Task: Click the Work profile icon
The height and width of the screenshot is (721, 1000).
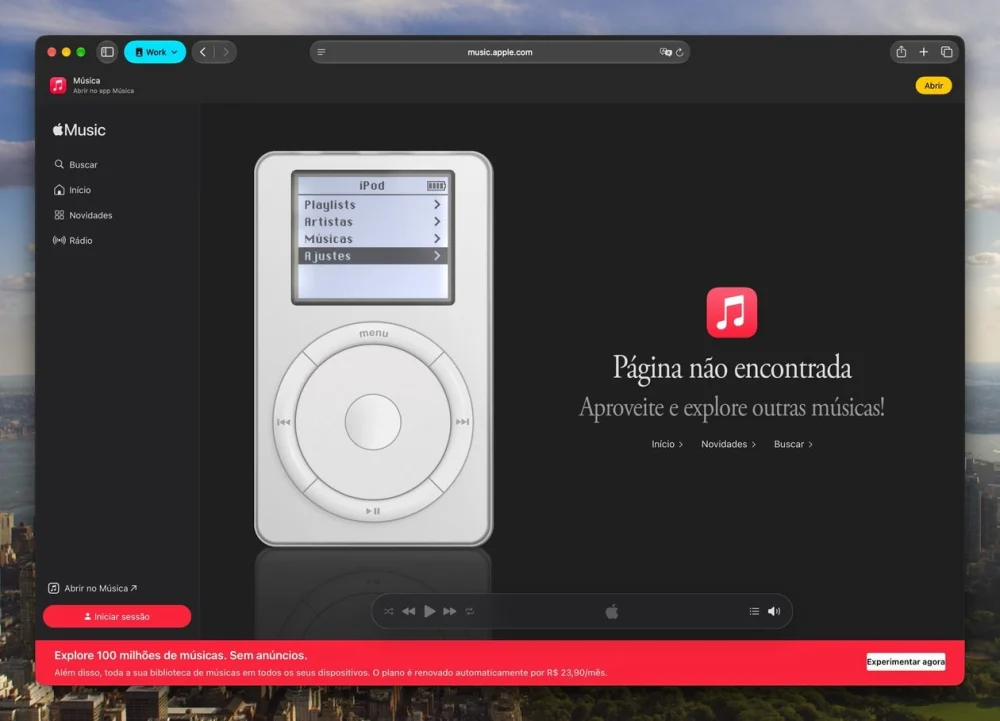Action: coord(139,52)
